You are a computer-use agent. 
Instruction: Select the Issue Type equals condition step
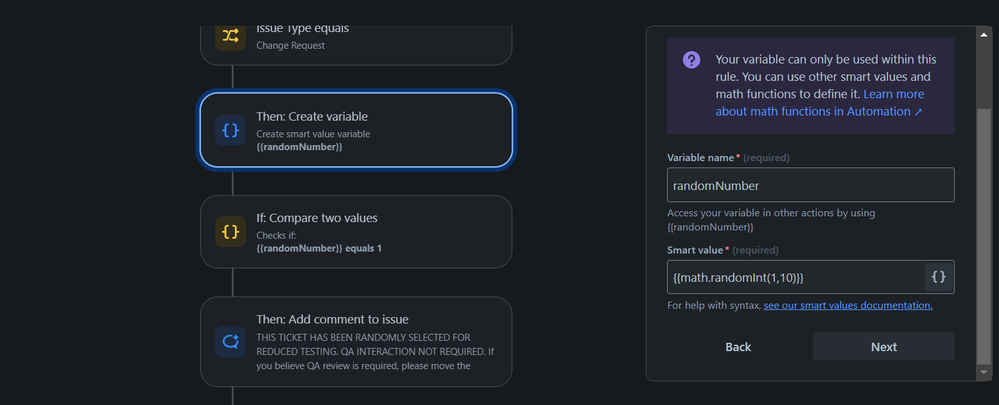tap(356, 40)
